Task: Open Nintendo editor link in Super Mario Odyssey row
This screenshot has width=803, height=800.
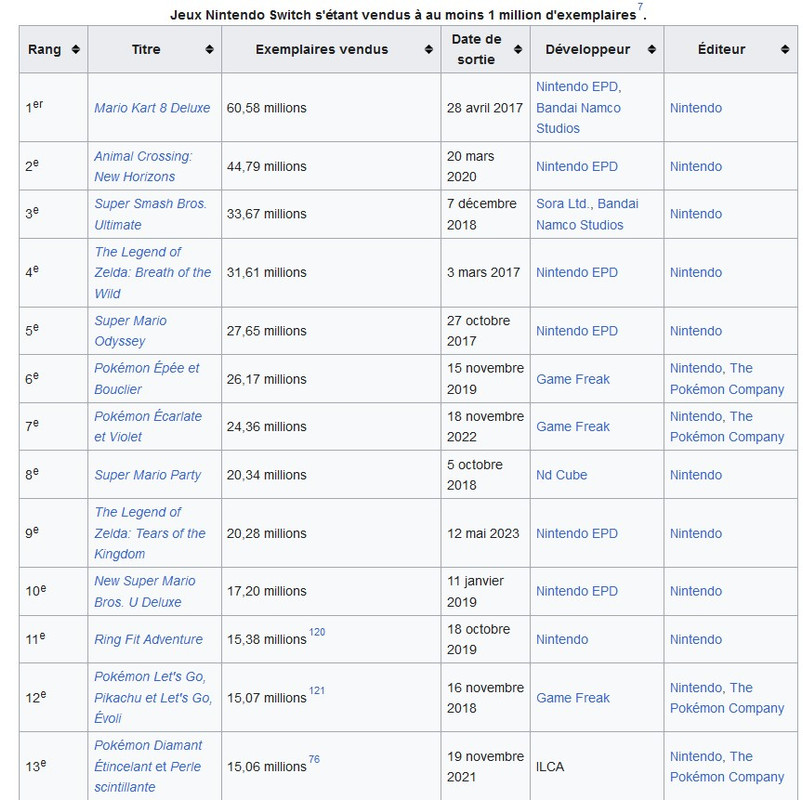Action: 696,331
